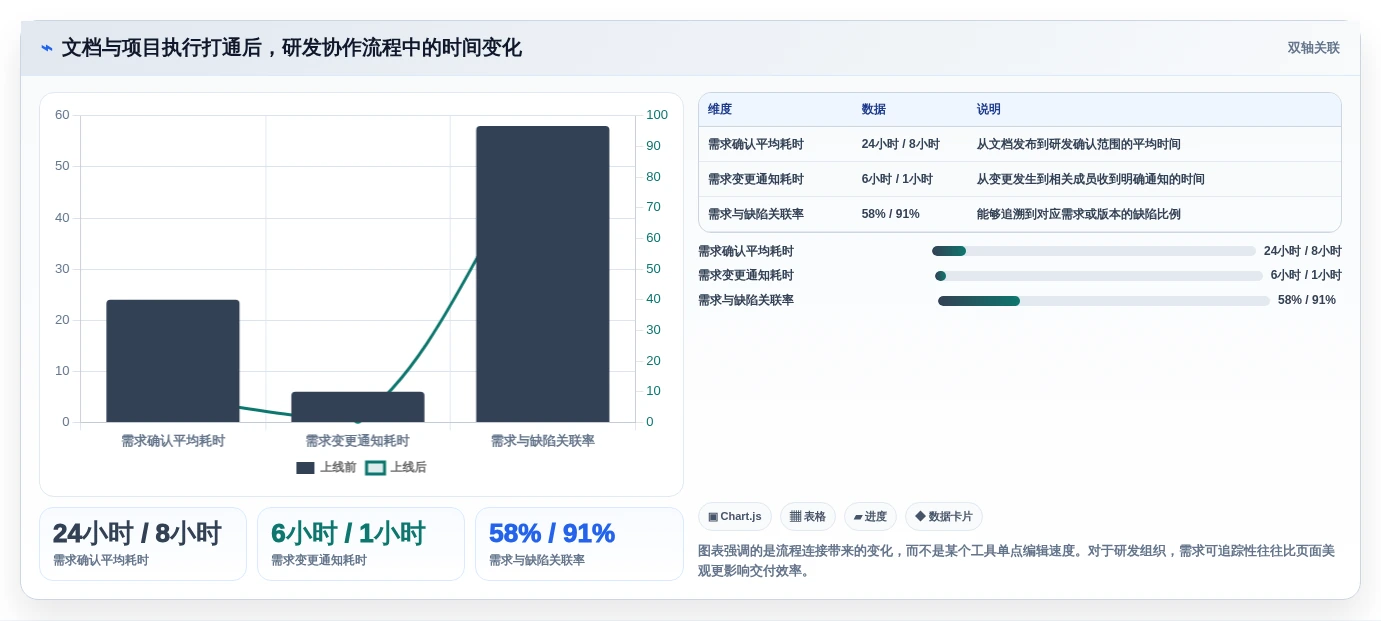The width and height of the screenshot is (1381, 621).
Task: Click the 数据卡片 tag chip
Action: pos(944,517)
